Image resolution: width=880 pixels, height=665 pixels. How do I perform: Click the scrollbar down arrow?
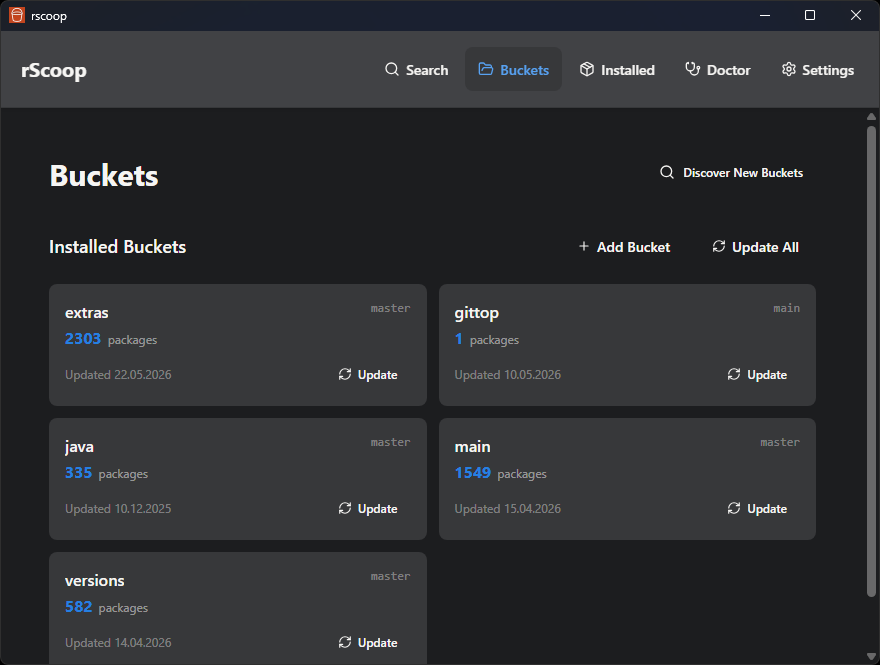pos(871,657)
